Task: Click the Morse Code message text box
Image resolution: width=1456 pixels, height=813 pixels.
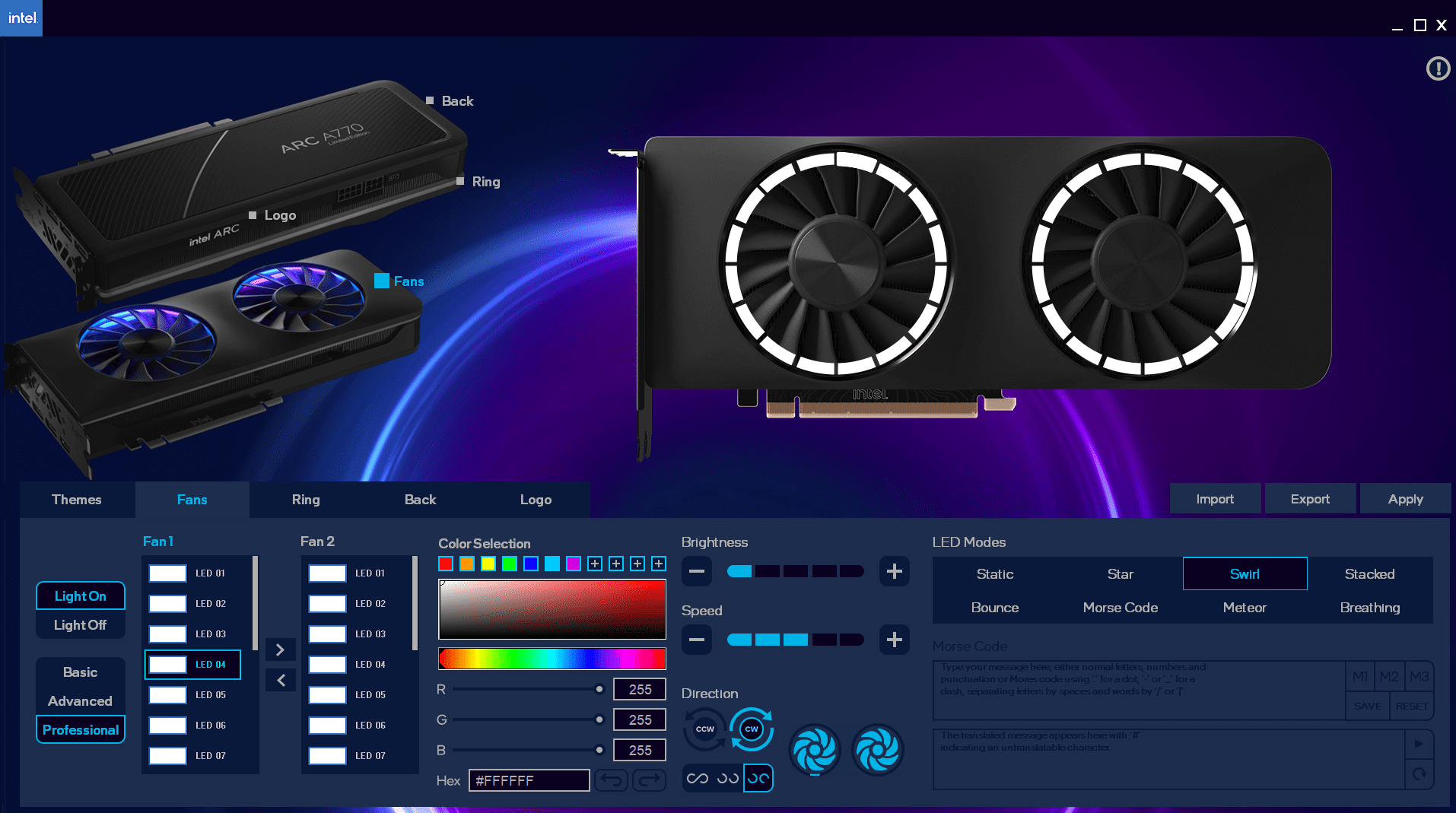Action: click(x=1139, y=690)
